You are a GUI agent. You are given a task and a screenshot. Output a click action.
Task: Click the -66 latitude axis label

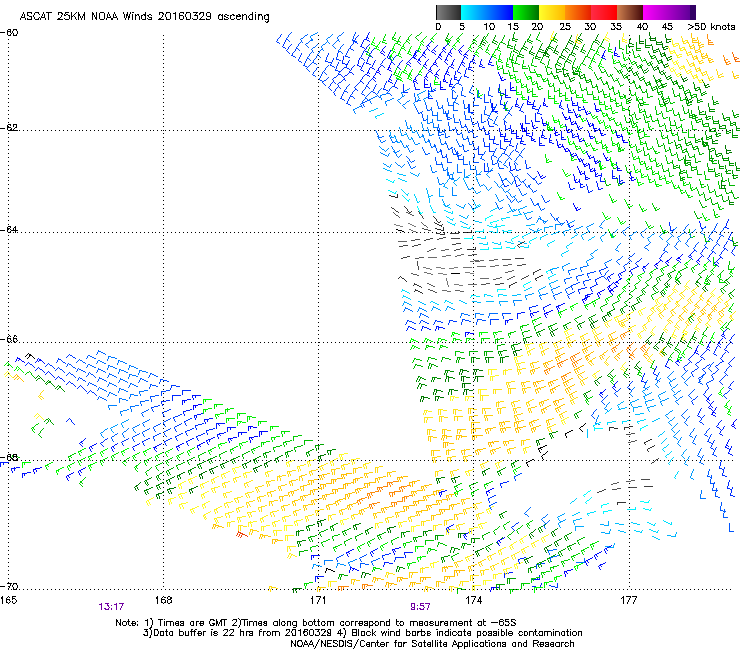click(x=9, y=339)
